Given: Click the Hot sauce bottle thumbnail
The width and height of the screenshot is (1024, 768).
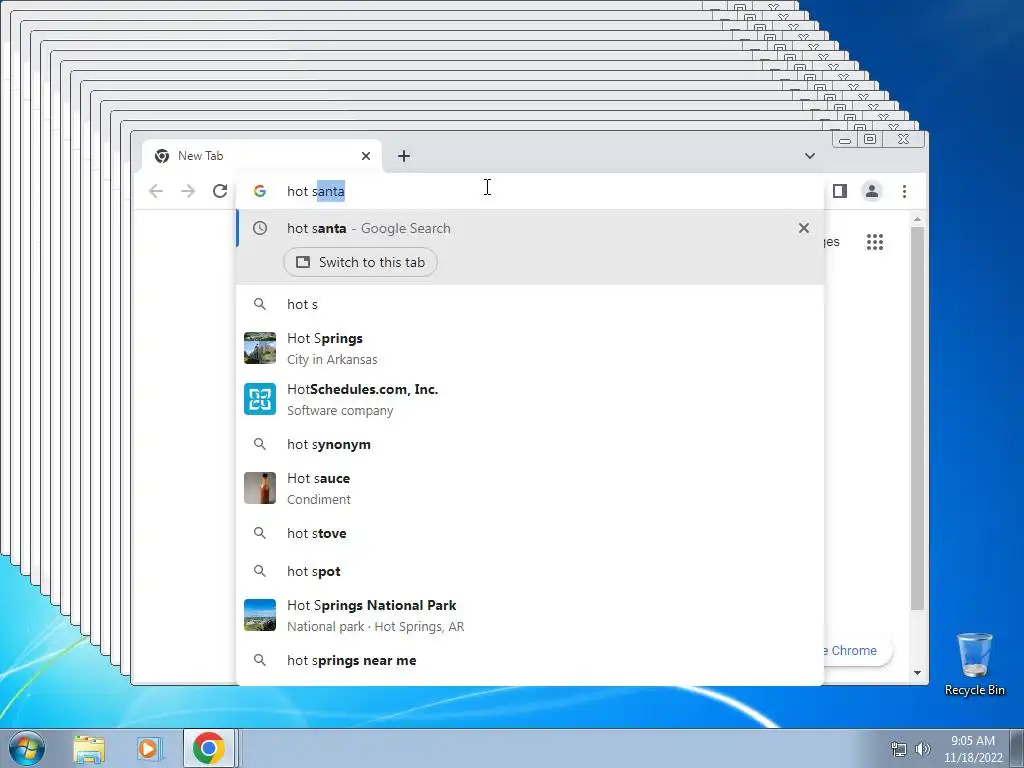Looking at the screenshot, I should click(x=260, y=488).
